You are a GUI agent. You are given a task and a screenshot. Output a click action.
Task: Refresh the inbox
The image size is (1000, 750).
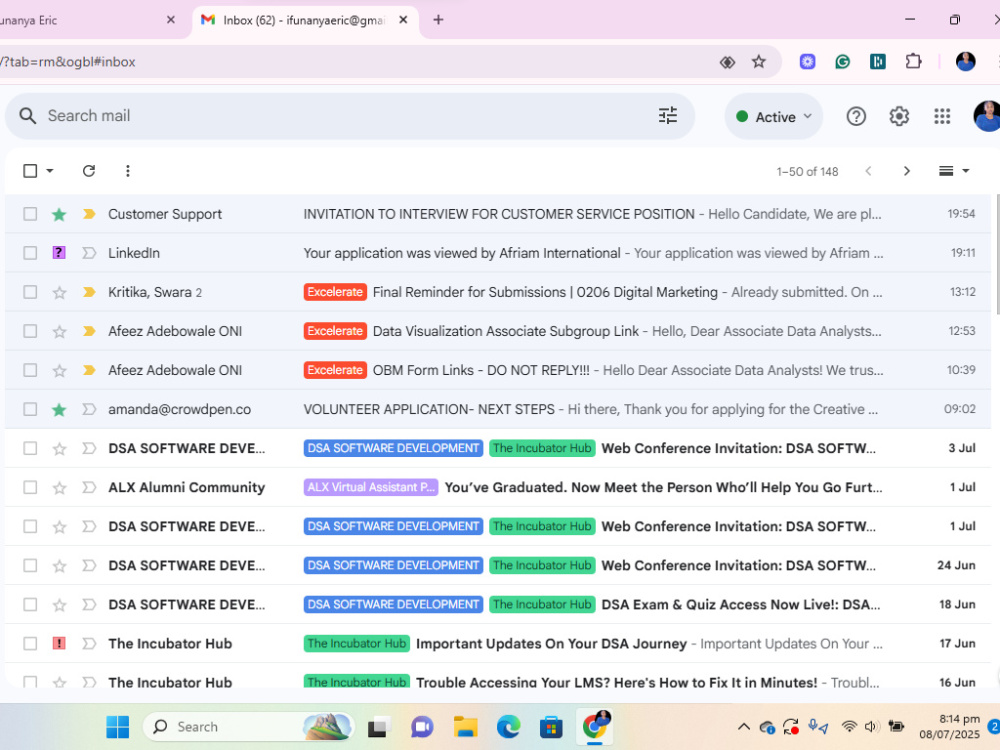89,171
